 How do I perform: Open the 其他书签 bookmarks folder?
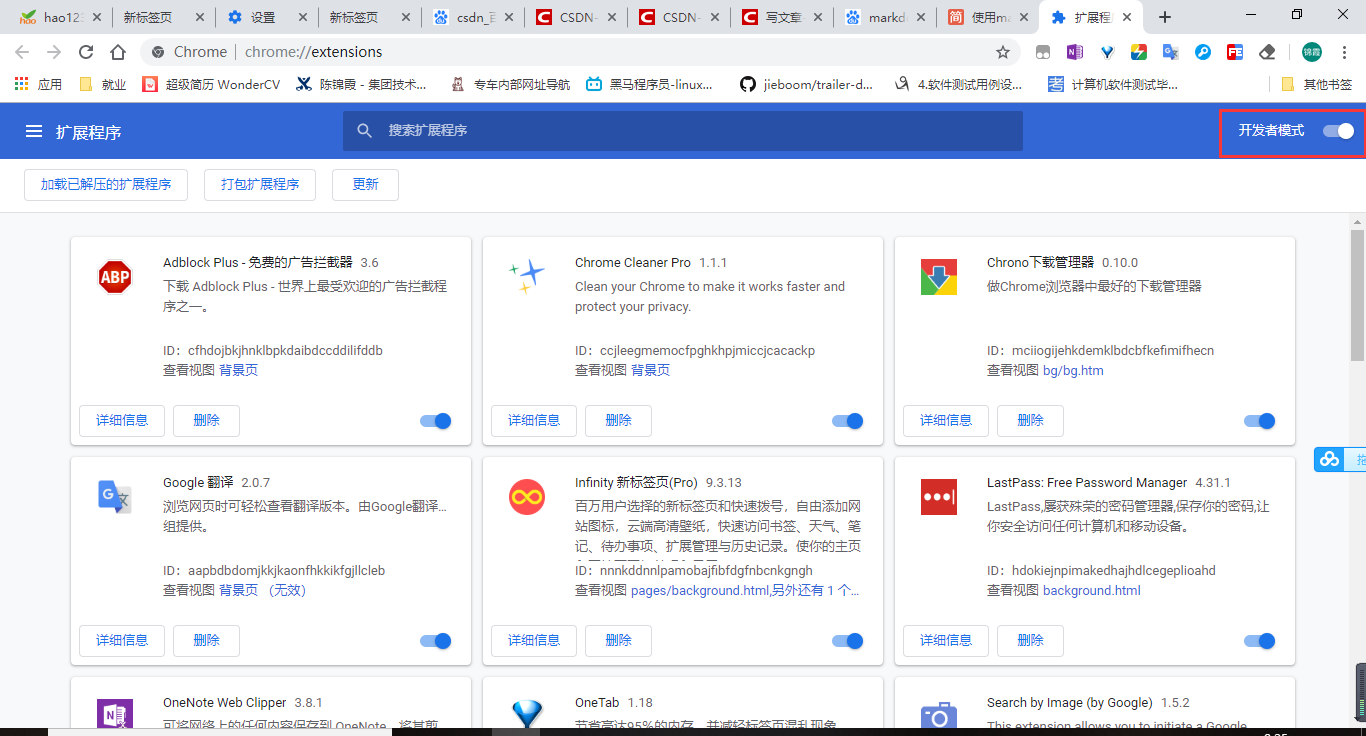pos(1316,84)
